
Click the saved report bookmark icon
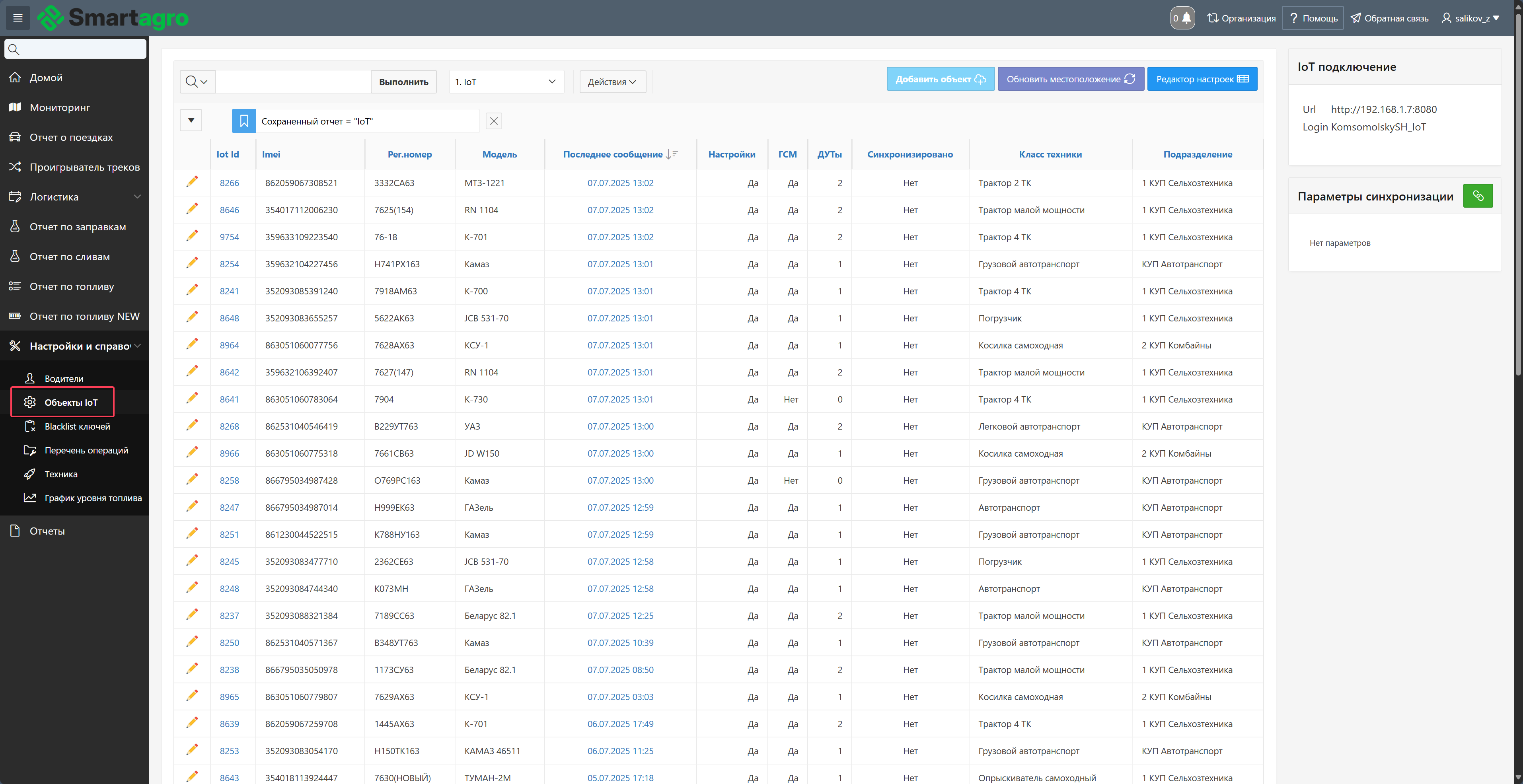pos(243,121)
